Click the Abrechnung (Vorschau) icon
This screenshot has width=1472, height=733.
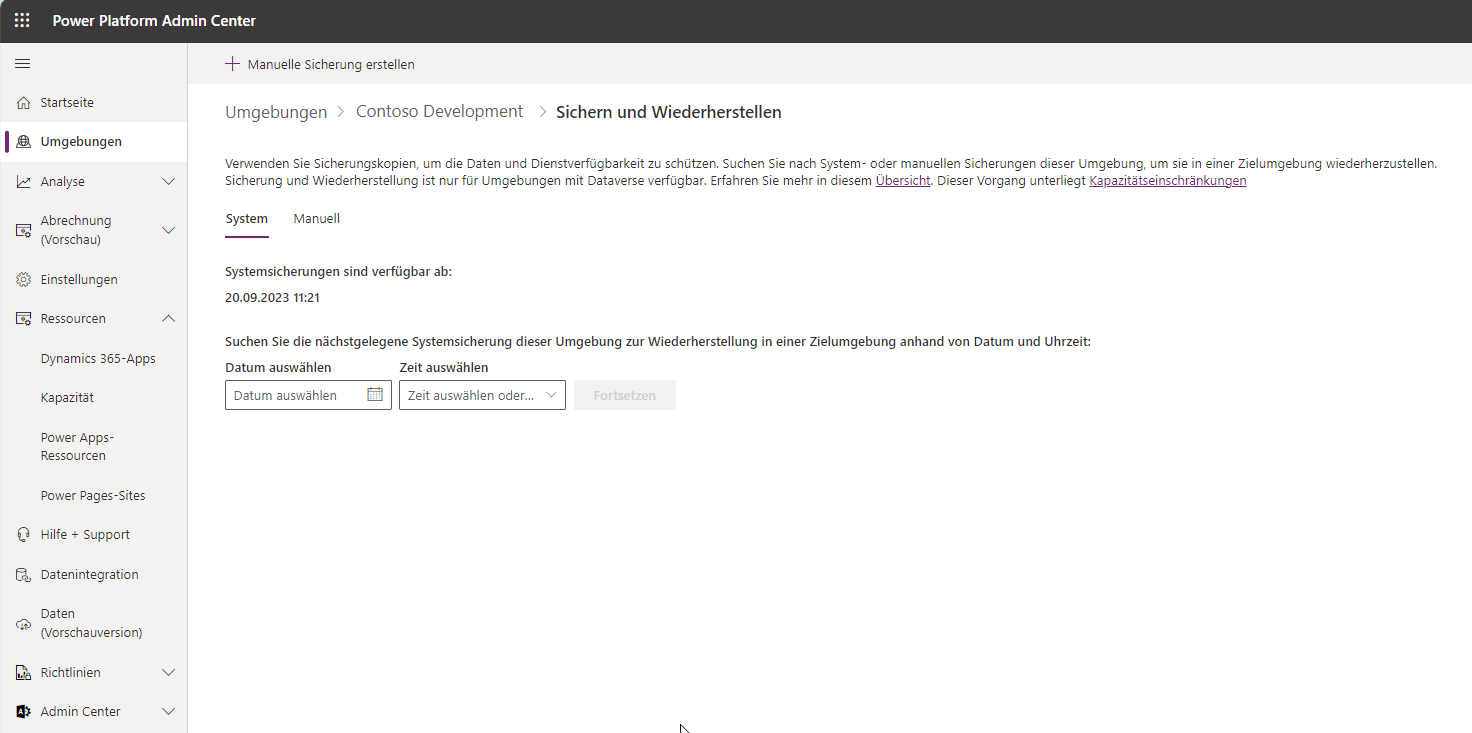(24, 230)
